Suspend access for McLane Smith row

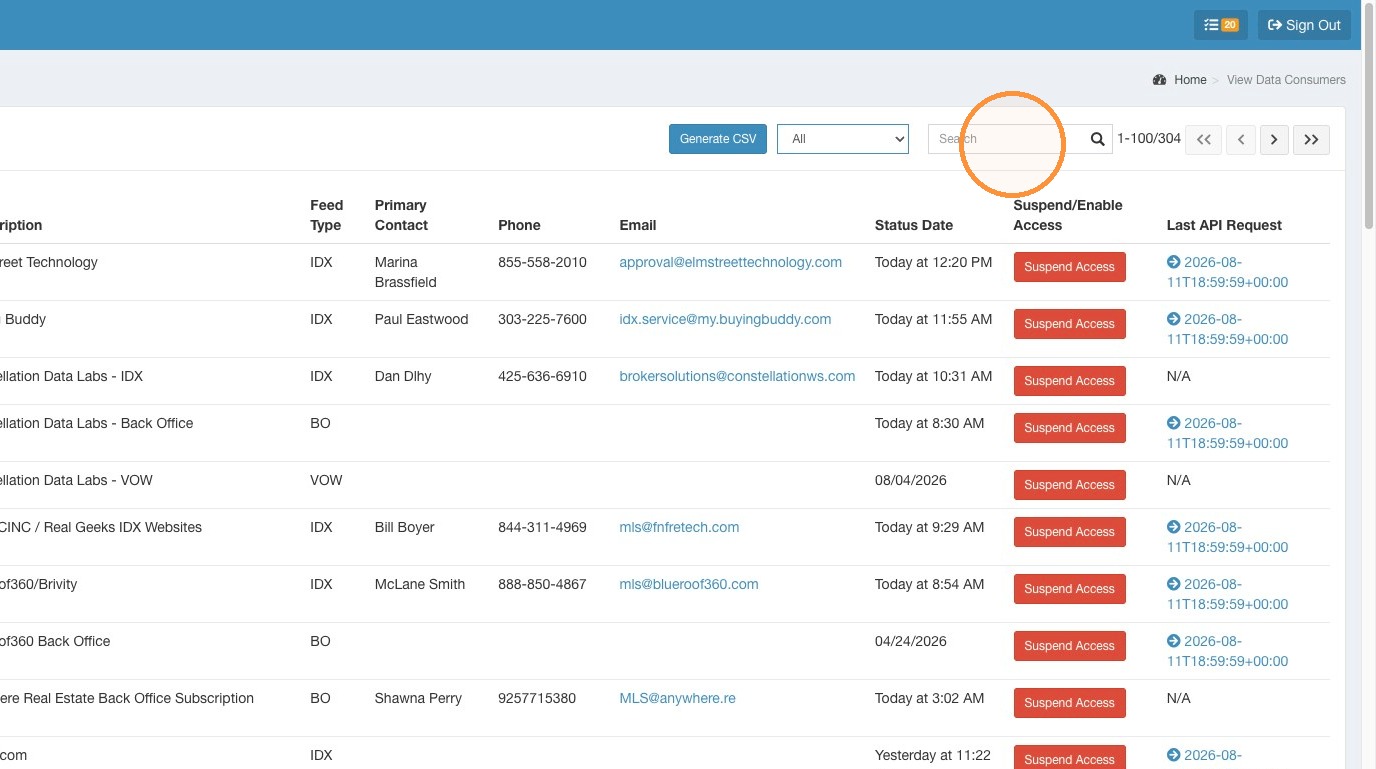[1069, 589]
